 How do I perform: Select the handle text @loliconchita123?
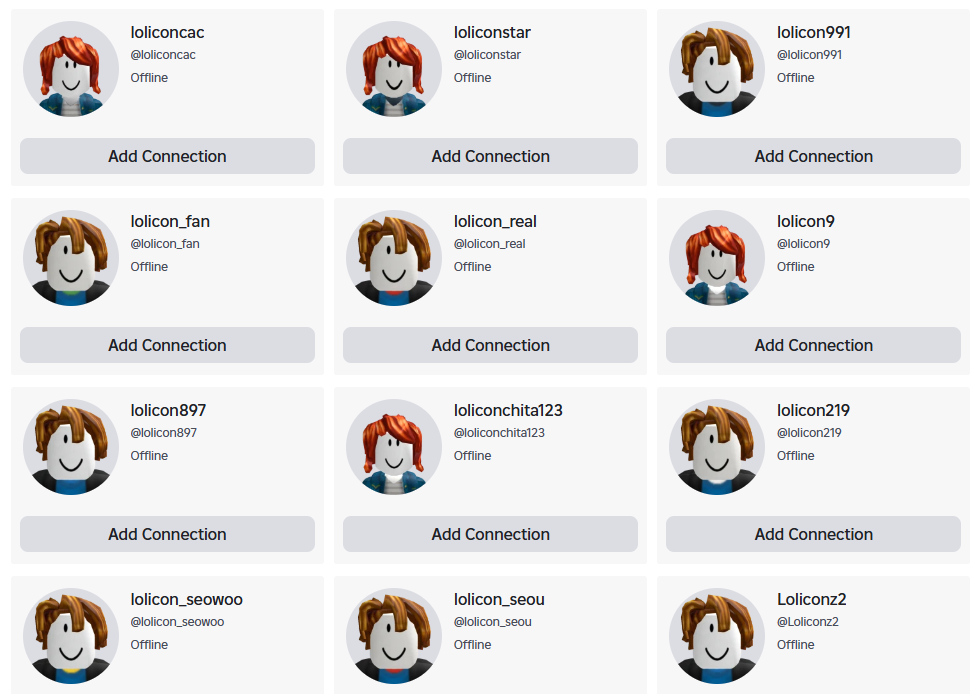499,433
